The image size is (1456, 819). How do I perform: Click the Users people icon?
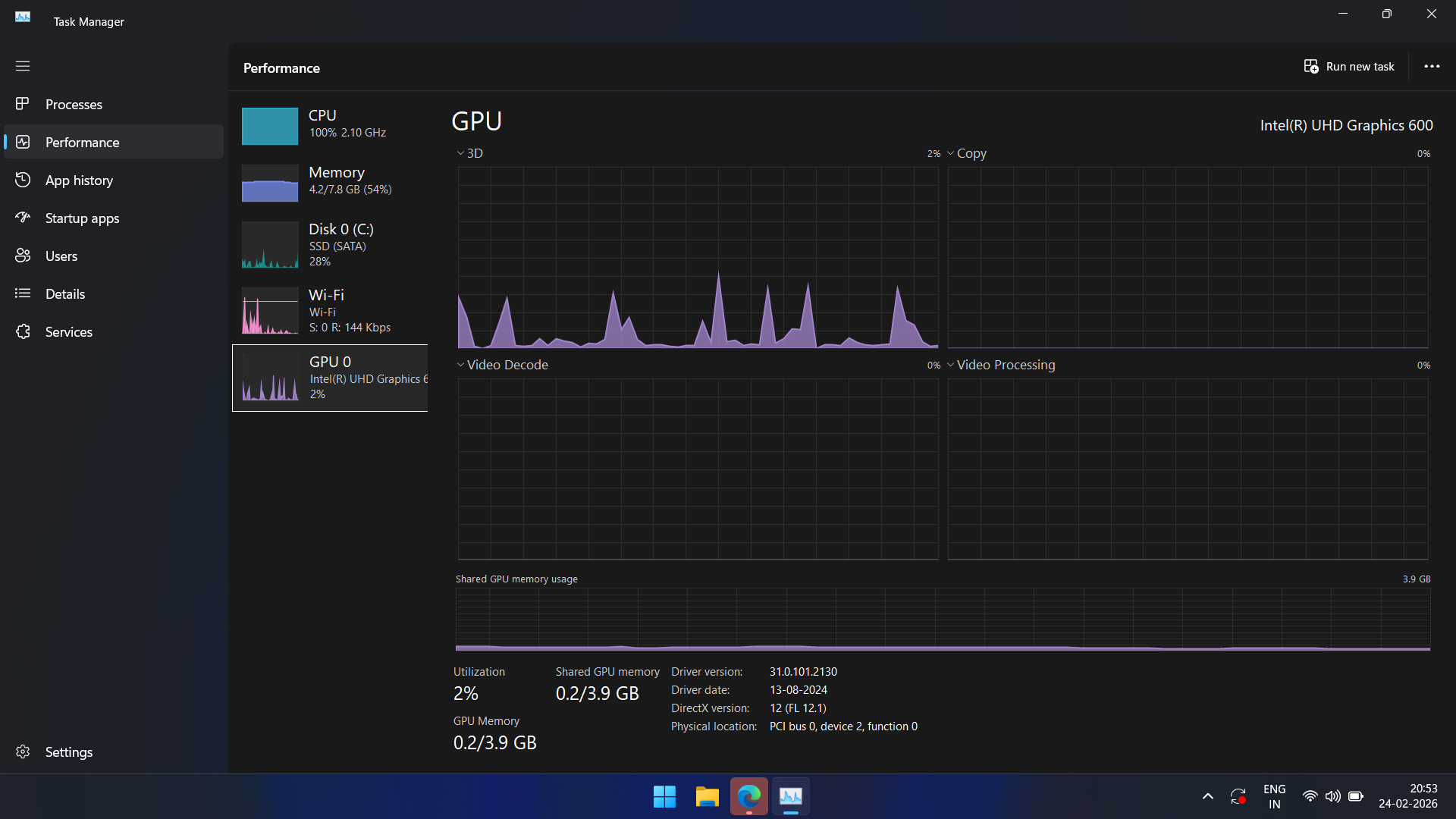click(x=23, y=256)
